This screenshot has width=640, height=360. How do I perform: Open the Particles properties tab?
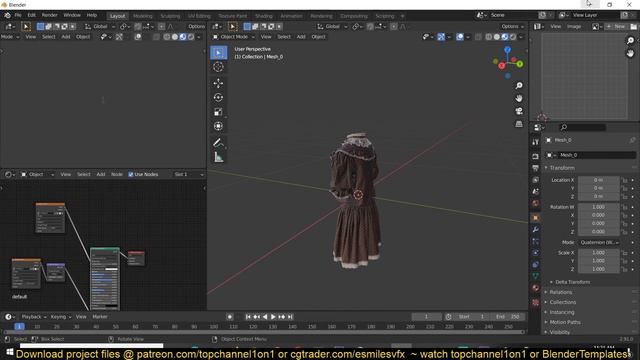536,241
